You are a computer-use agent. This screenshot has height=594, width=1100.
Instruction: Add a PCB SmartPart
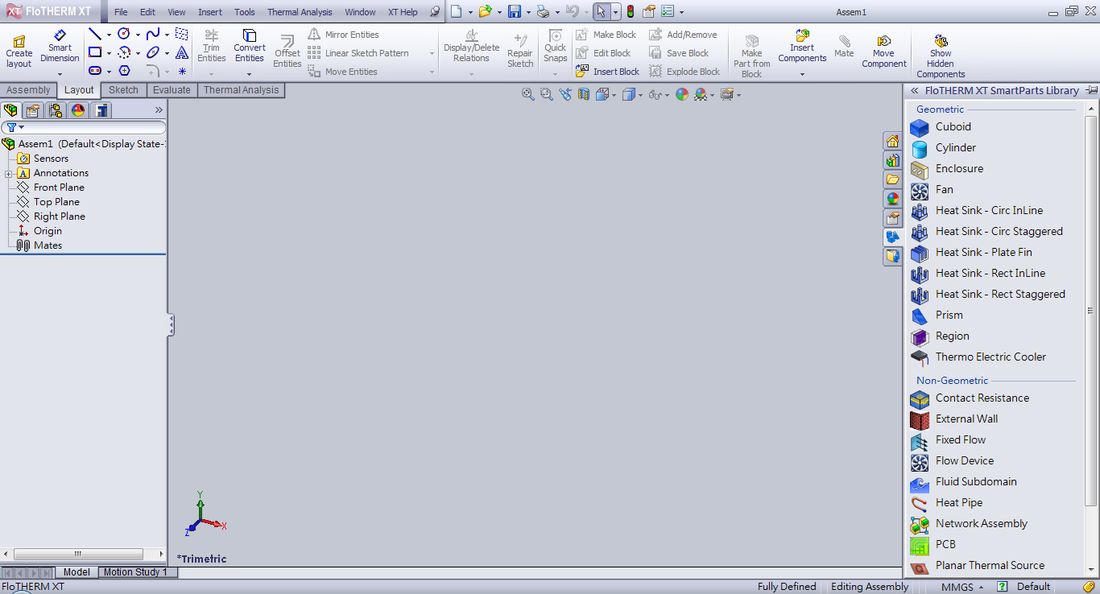[933, 545]
